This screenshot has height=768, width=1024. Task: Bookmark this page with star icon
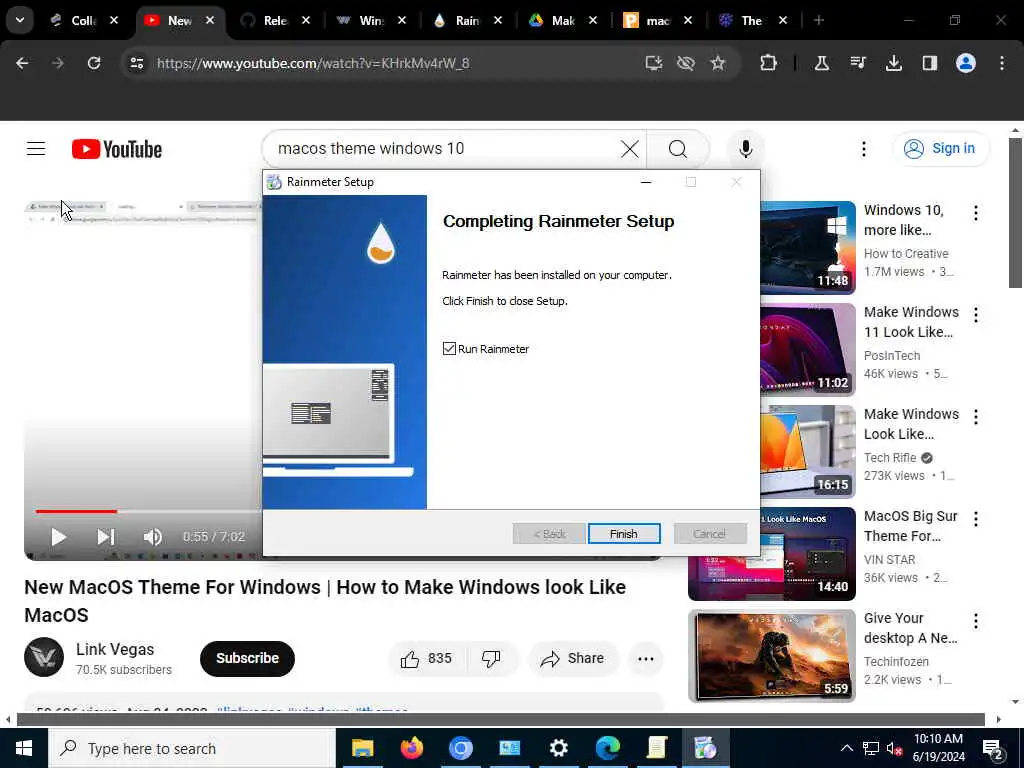pyautogui.click(x=718, y=63)
